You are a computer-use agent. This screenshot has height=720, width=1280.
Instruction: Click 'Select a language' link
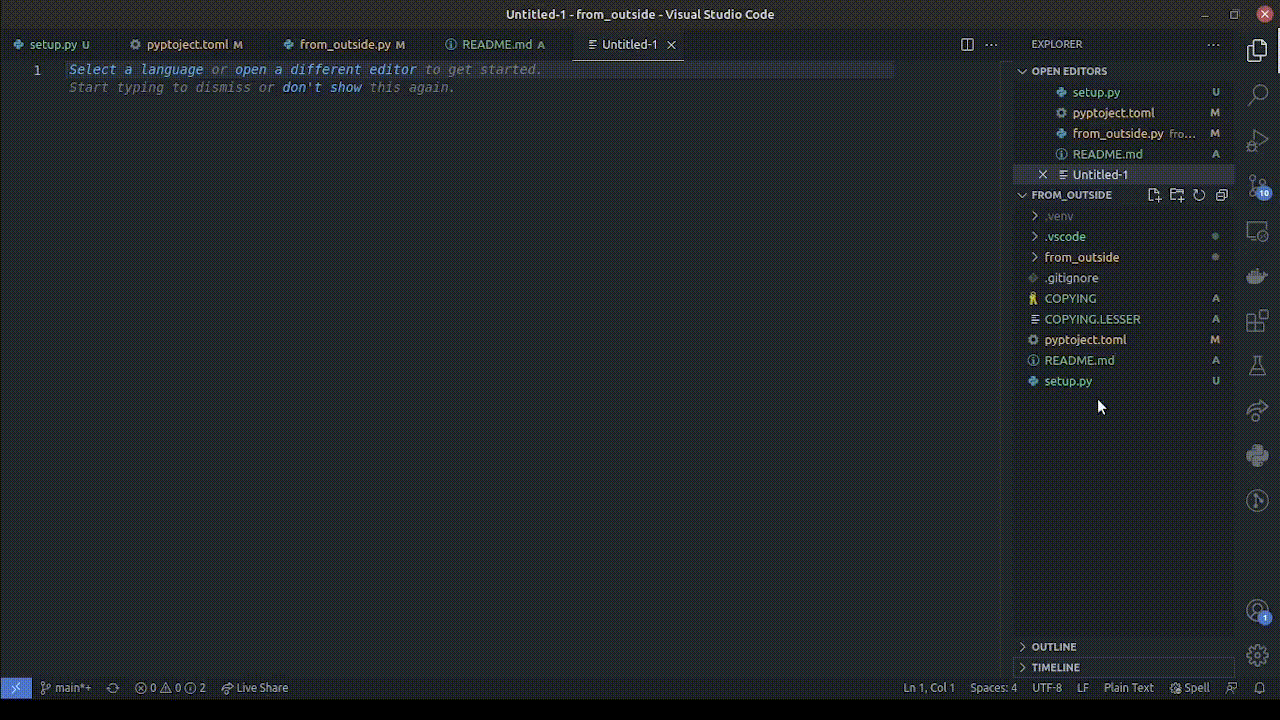coord(136,70)
